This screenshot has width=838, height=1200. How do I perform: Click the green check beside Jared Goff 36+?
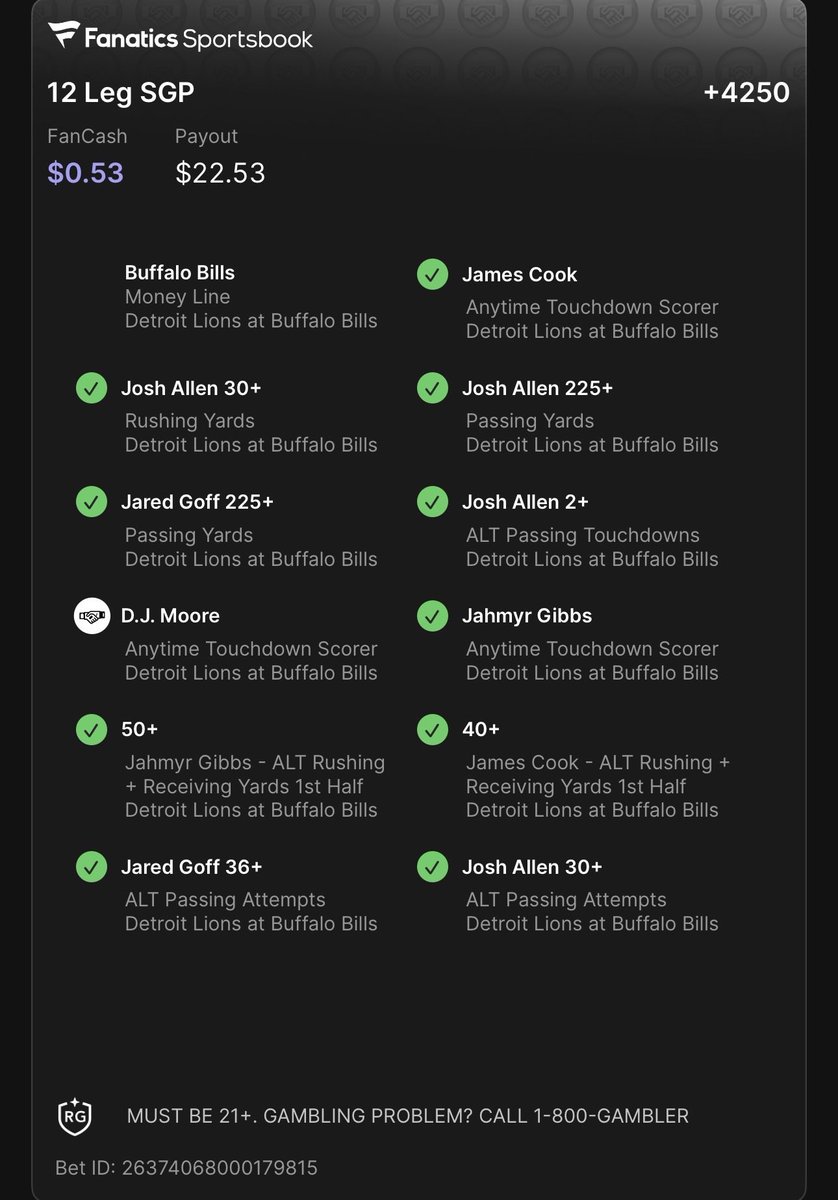(x=91, y=867)
